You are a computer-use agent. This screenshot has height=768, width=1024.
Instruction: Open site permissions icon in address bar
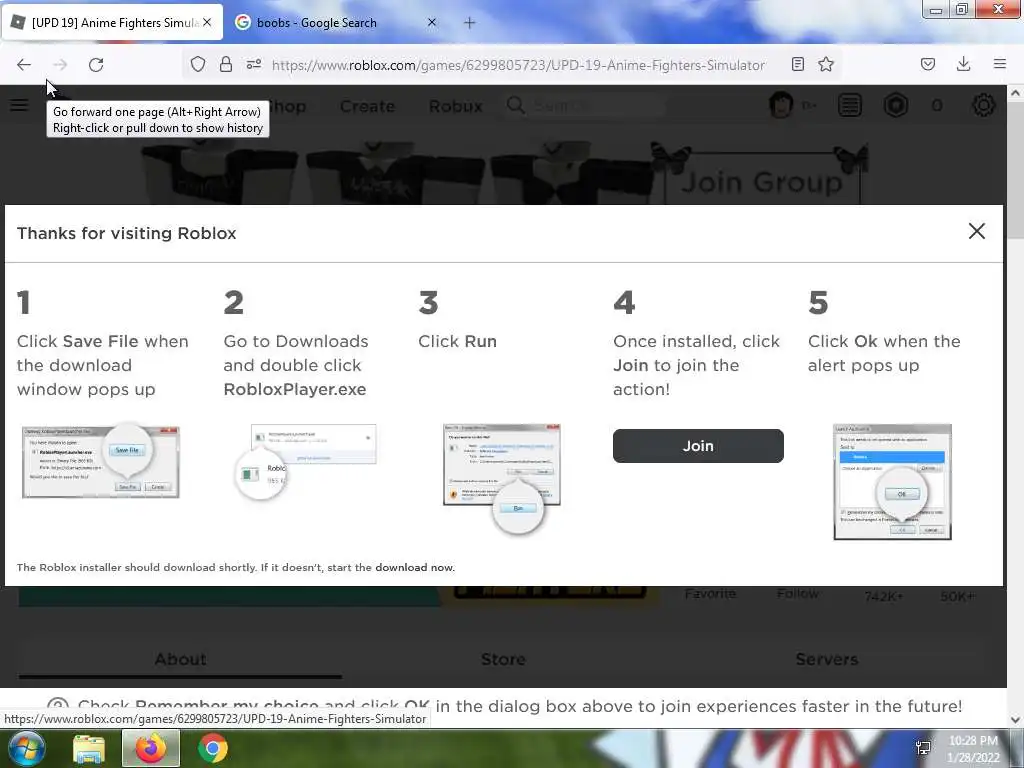click(x=254, y=64)
